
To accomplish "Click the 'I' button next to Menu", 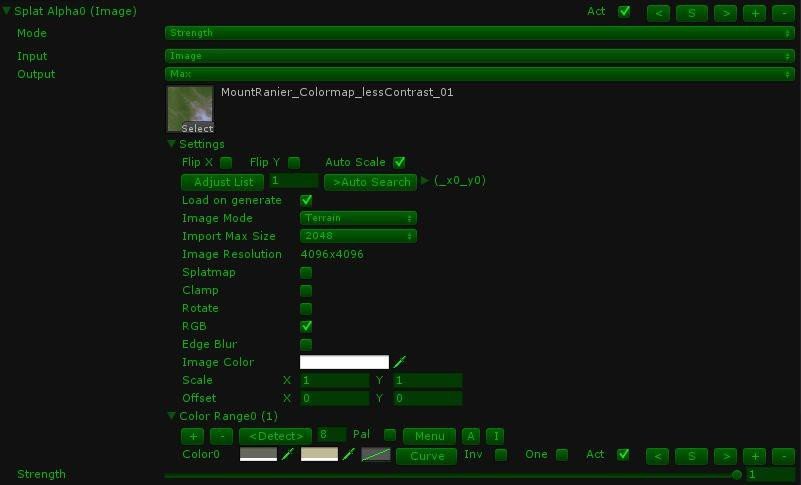I will click(x=495, y=436).
